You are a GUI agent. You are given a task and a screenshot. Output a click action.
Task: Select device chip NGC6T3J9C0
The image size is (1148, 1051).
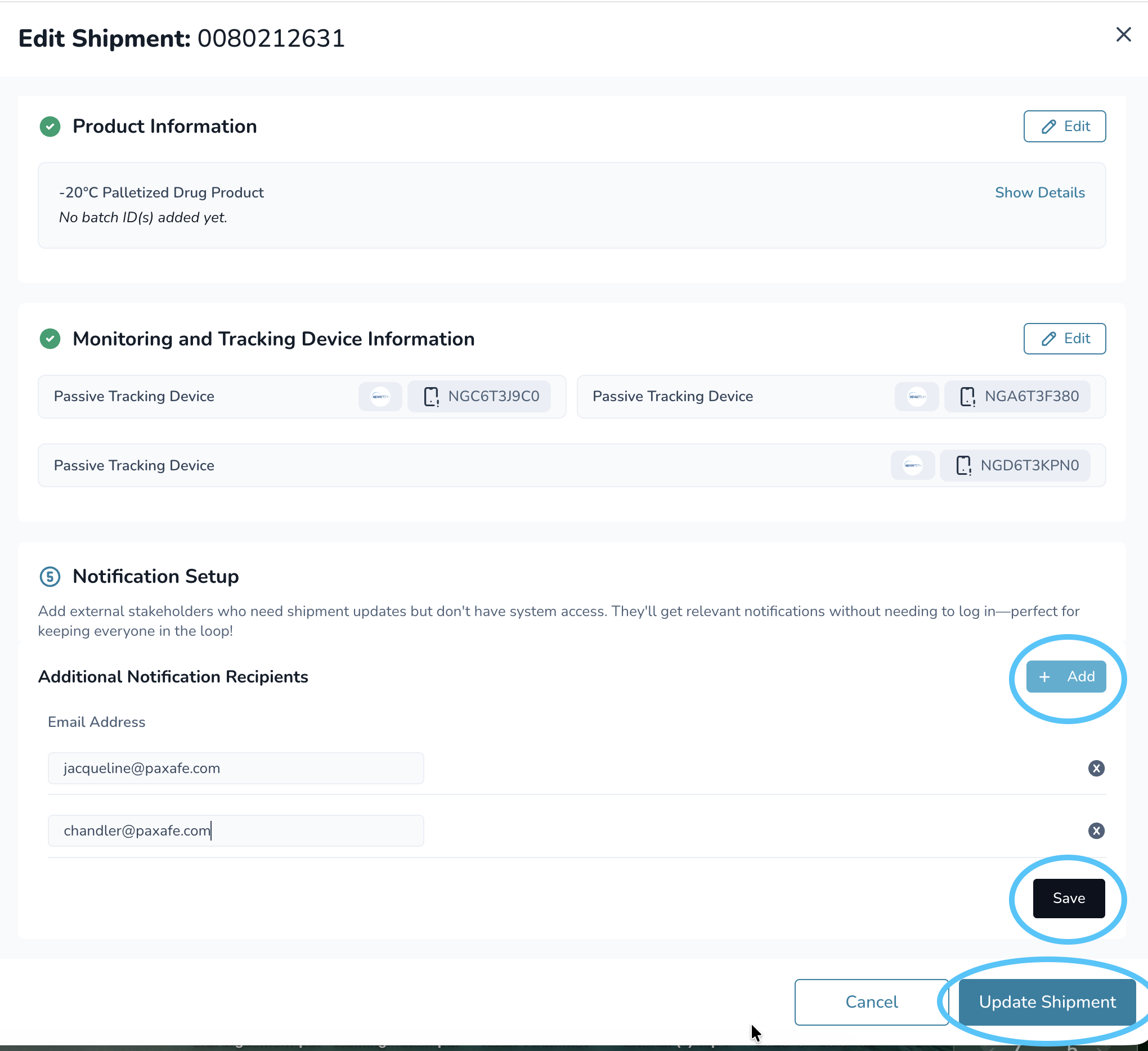pyautogui.click(x=479, y=396)
